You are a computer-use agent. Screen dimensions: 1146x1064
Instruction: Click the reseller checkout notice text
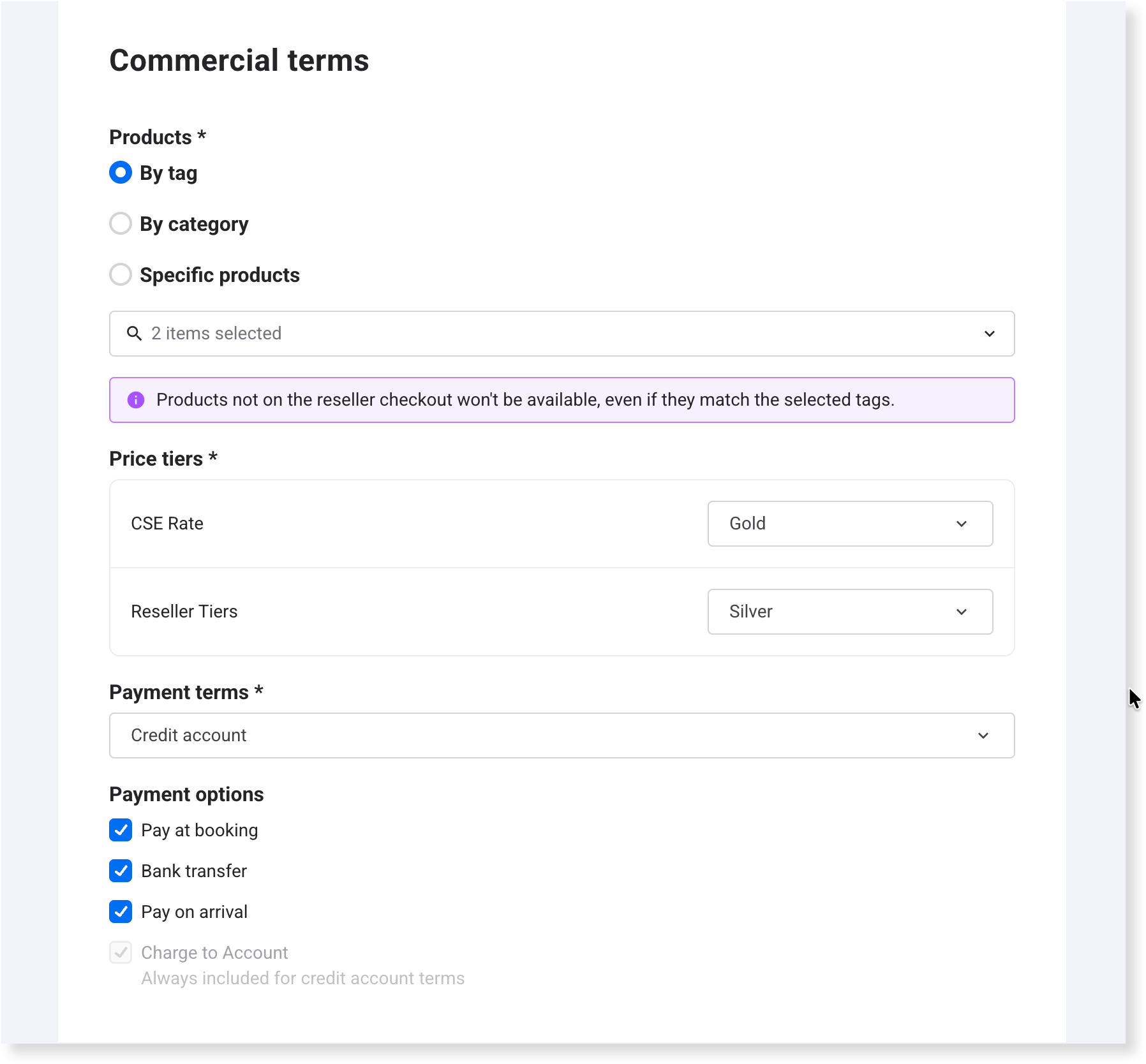pyautogui.click(x=526, y=400)
